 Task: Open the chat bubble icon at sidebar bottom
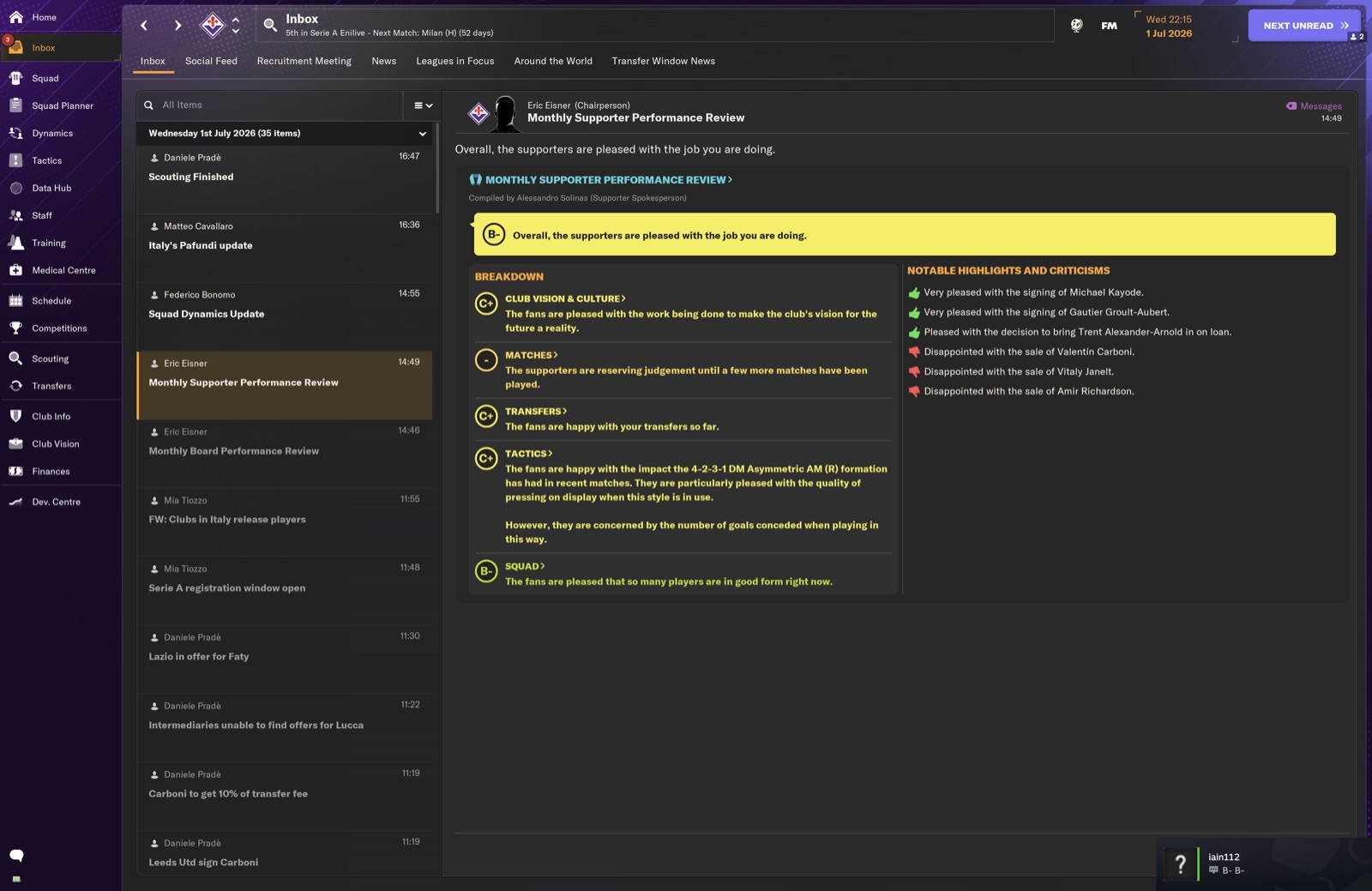16,855
